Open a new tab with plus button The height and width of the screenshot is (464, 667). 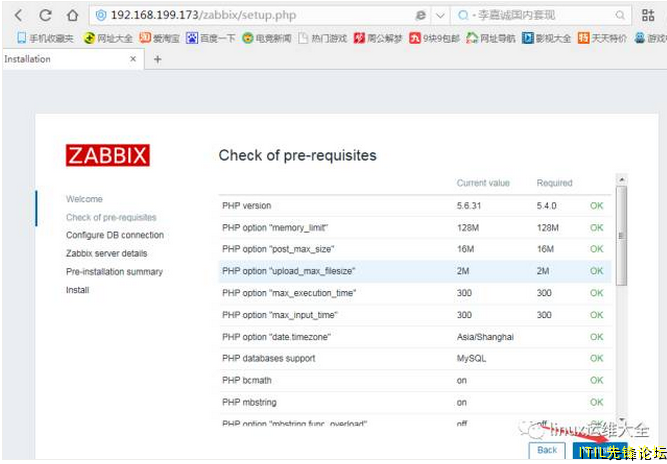pyautogui.click(x=157, y=59)
